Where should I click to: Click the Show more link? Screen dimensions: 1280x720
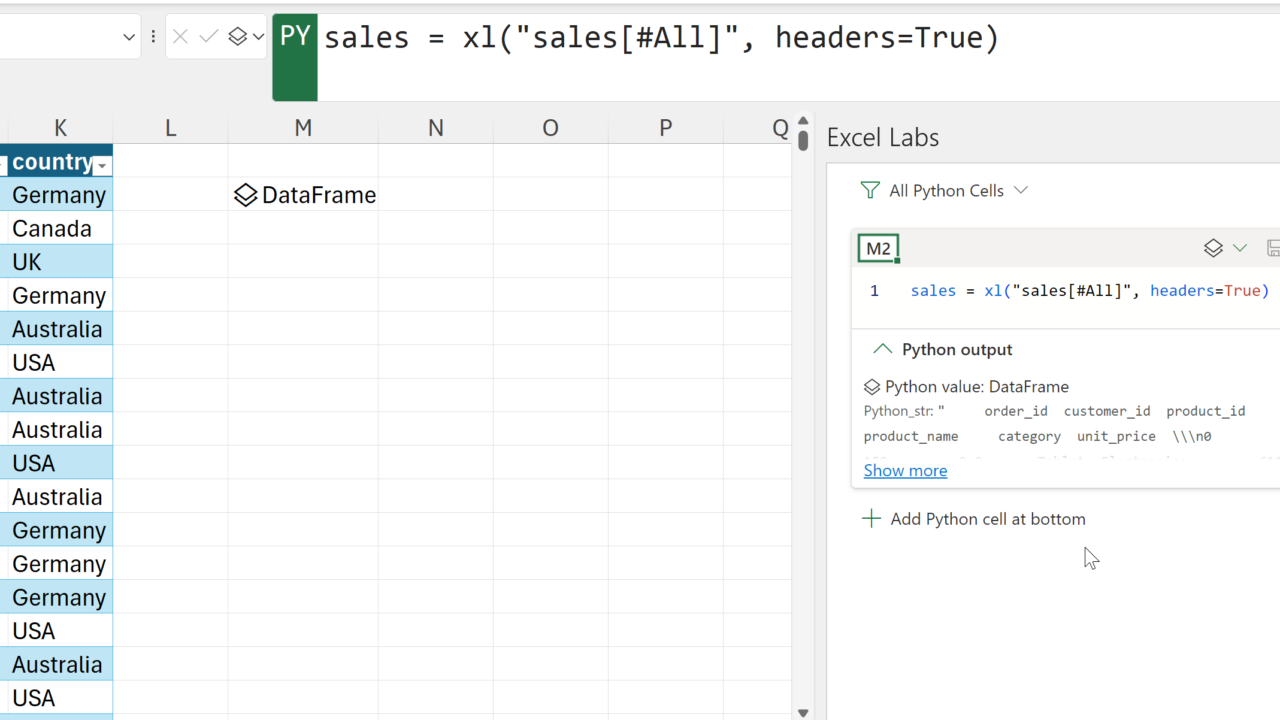(x=905, y=470)
